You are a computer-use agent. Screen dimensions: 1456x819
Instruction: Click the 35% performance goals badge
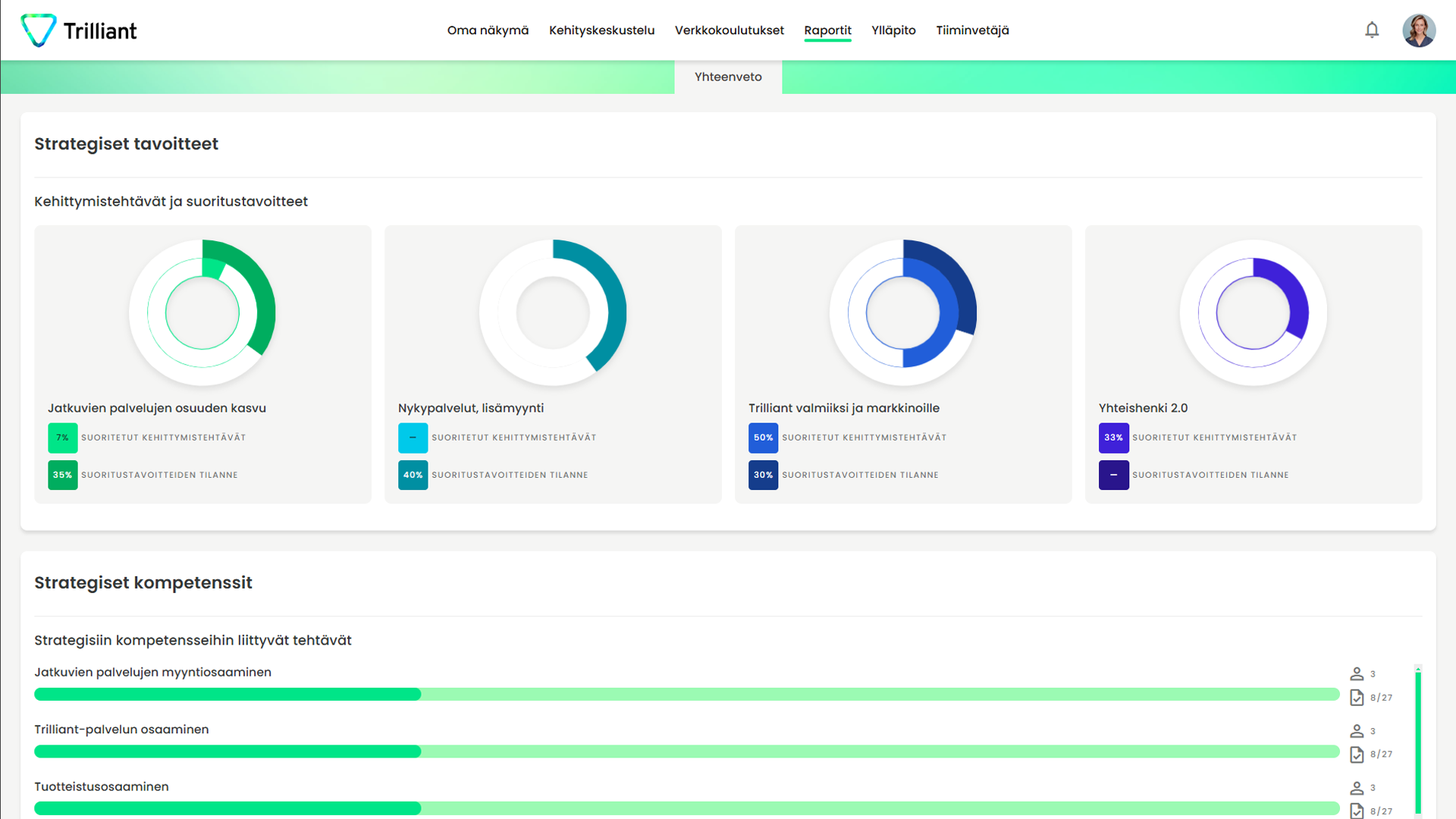point(63,475)
